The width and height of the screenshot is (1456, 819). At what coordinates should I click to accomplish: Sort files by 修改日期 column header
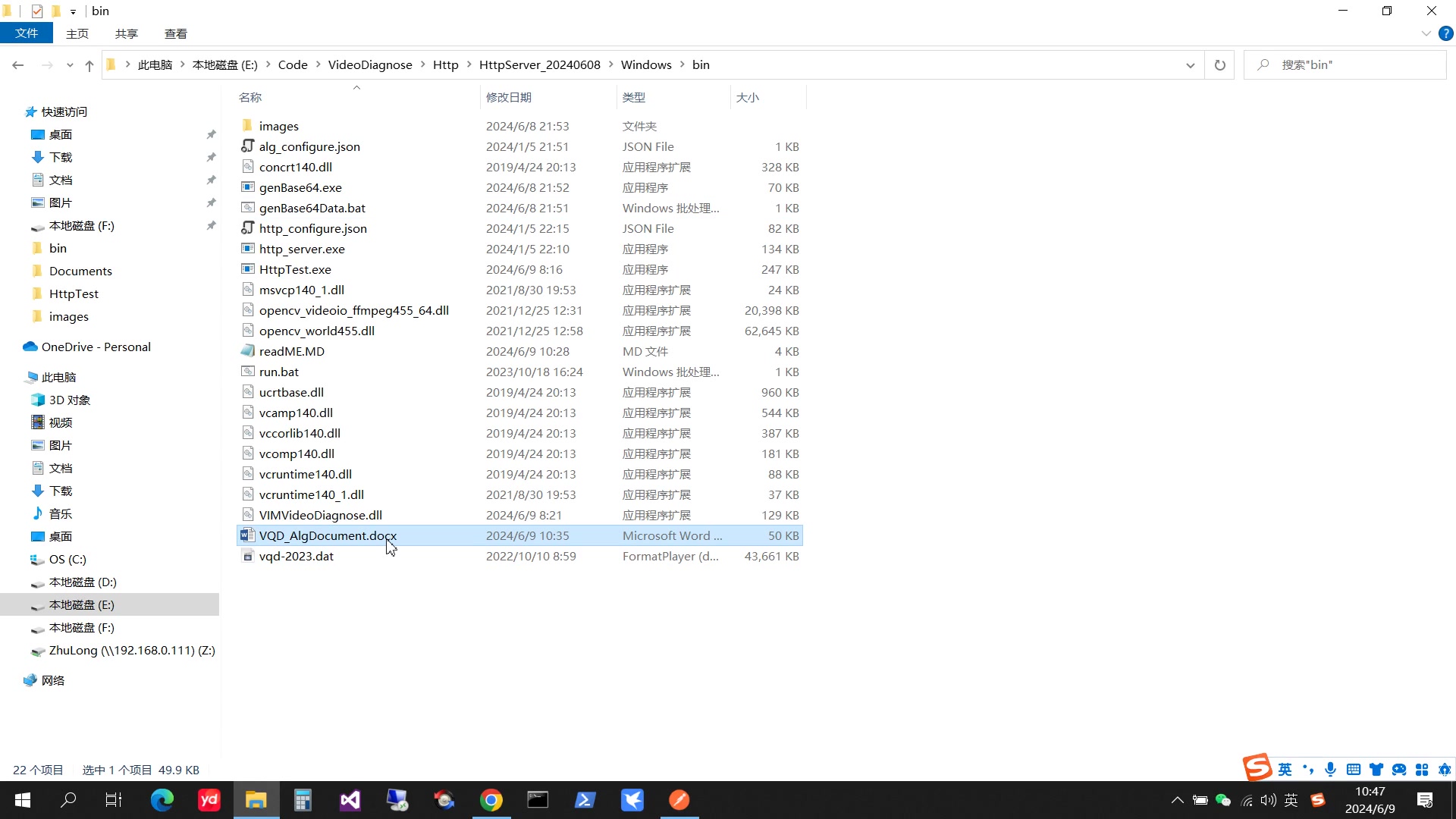509,97
